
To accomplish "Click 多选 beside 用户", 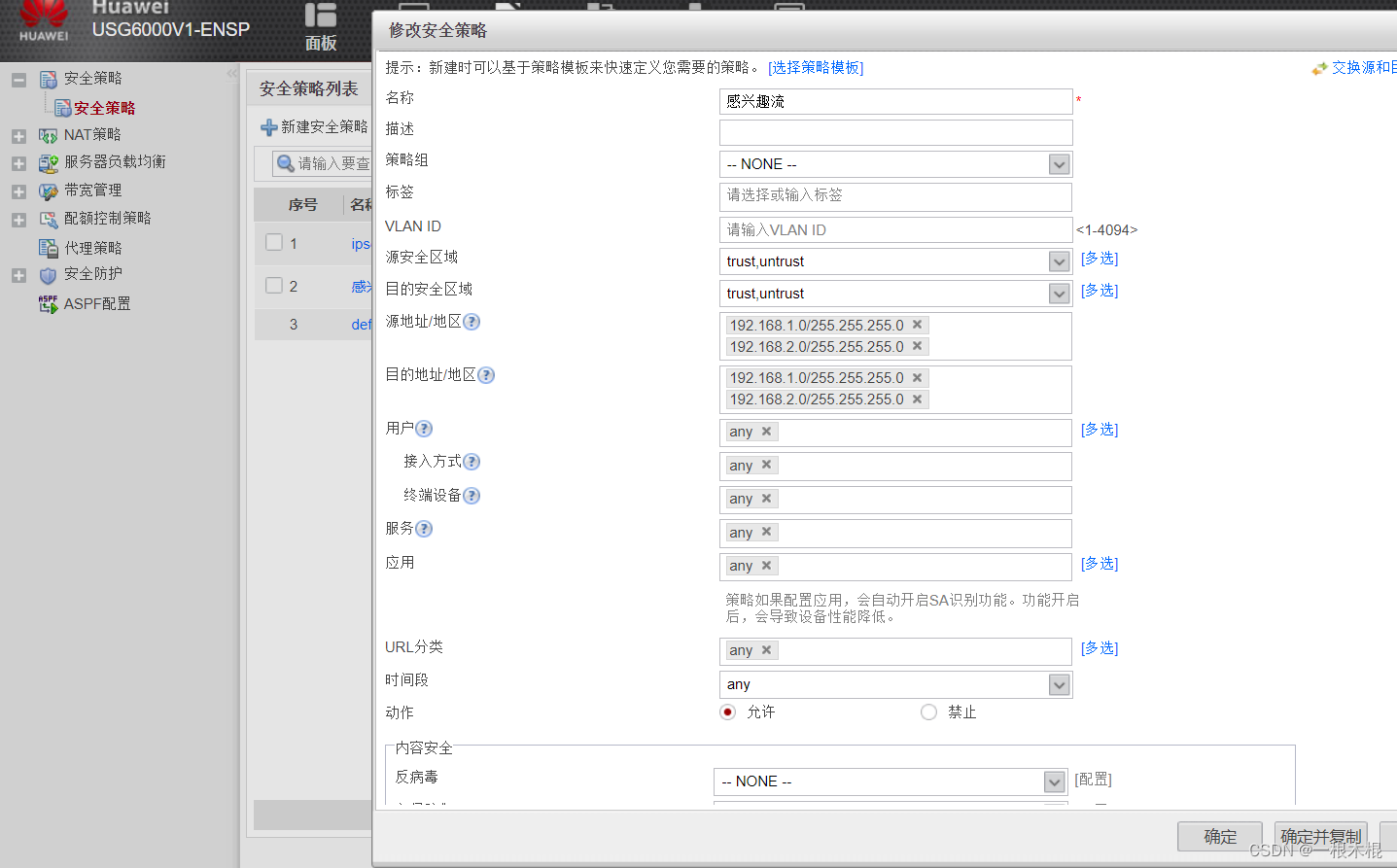I will coord(1100,430).
